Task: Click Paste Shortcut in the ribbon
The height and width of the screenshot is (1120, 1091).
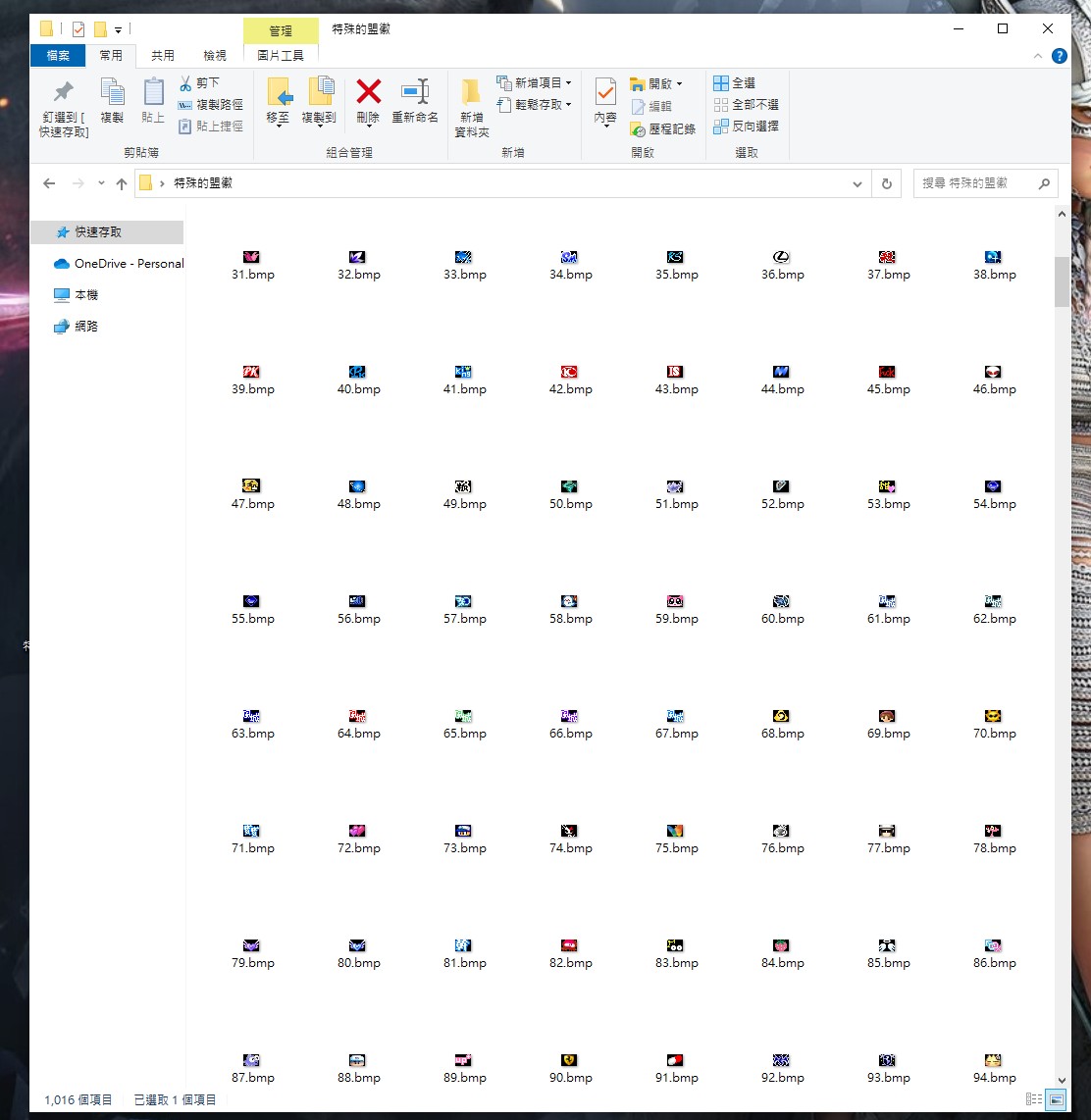Action: [x=211, y=127]
